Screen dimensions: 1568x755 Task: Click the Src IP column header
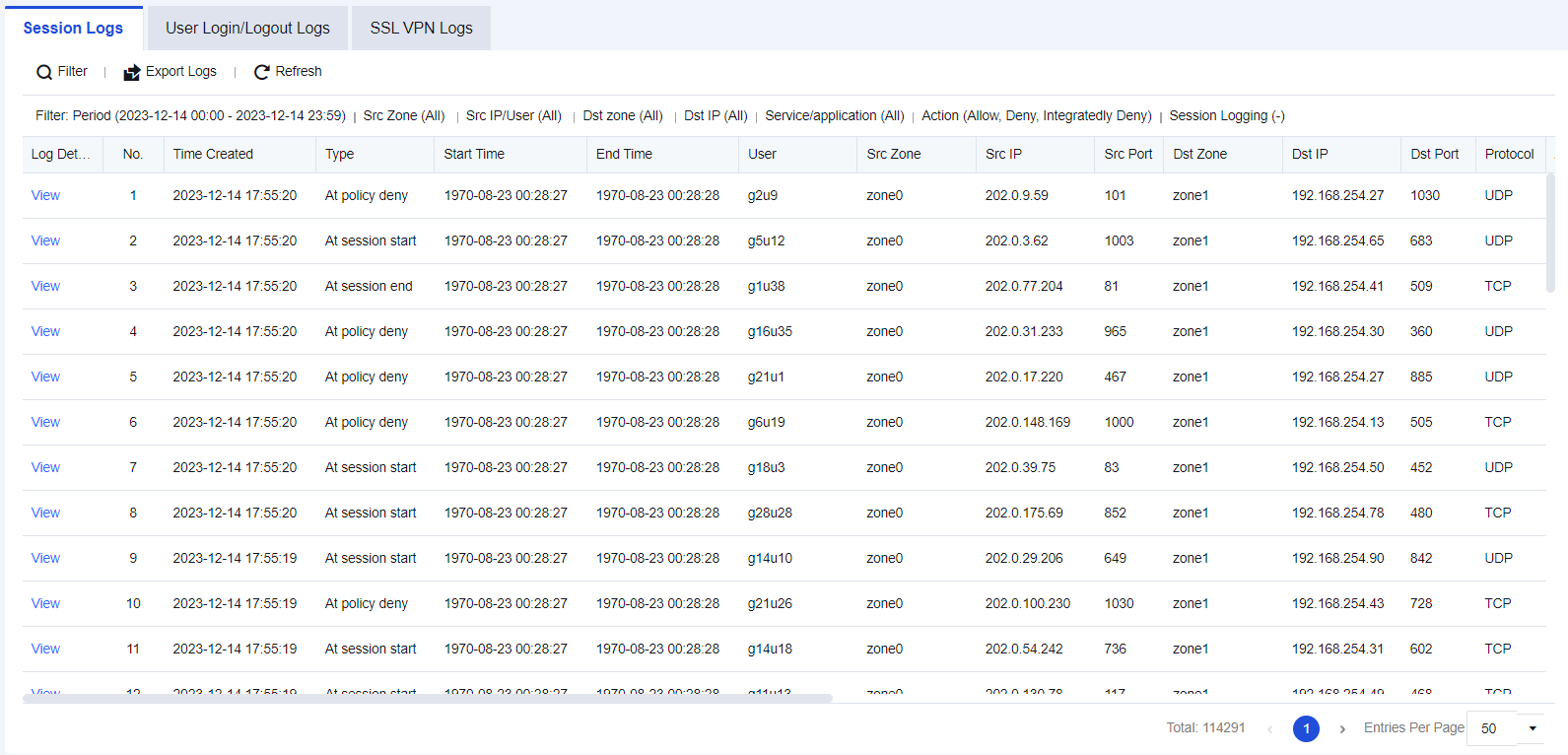(1003, 154)
